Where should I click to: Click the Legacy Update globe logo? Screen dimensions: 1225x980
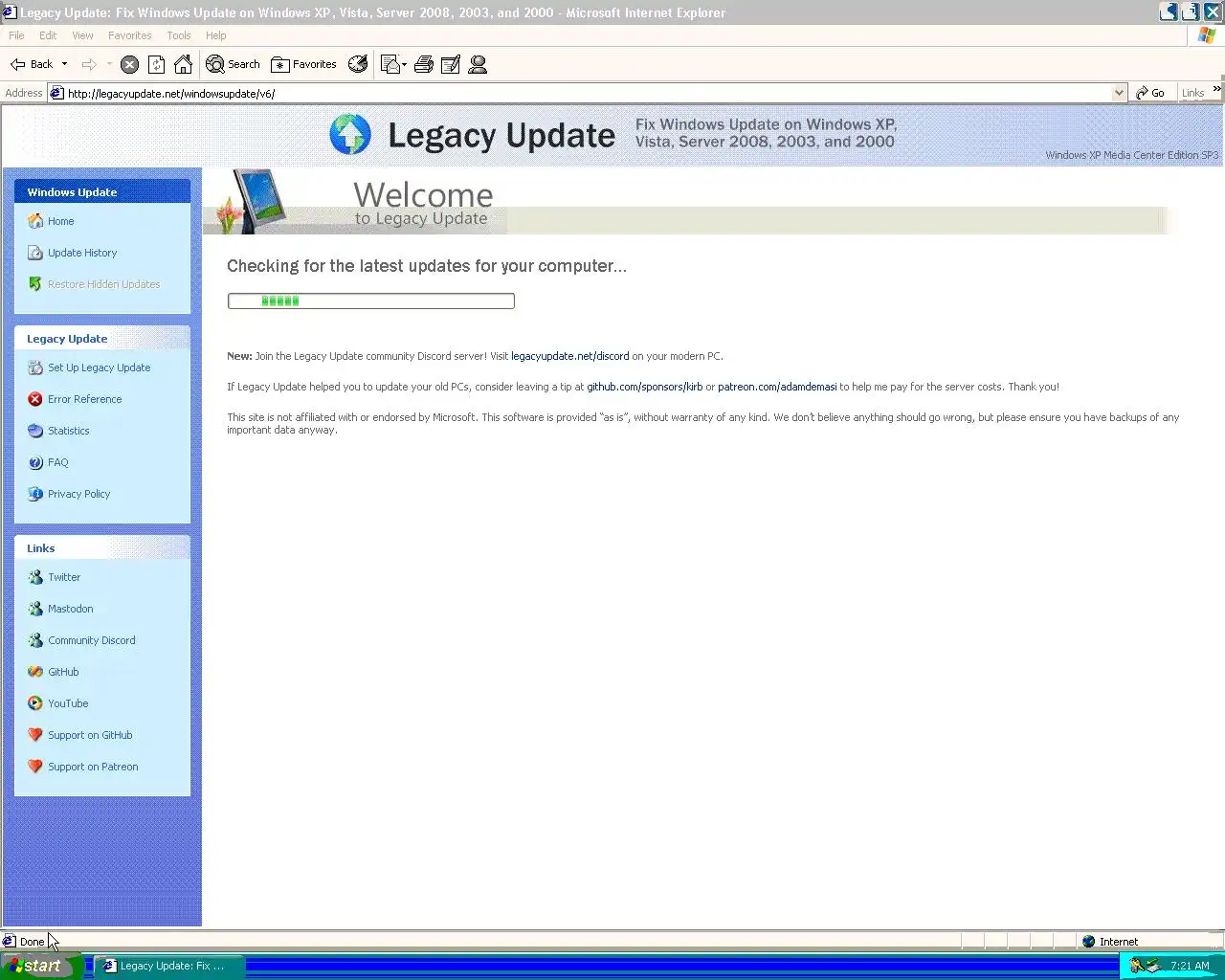[350, 135]
